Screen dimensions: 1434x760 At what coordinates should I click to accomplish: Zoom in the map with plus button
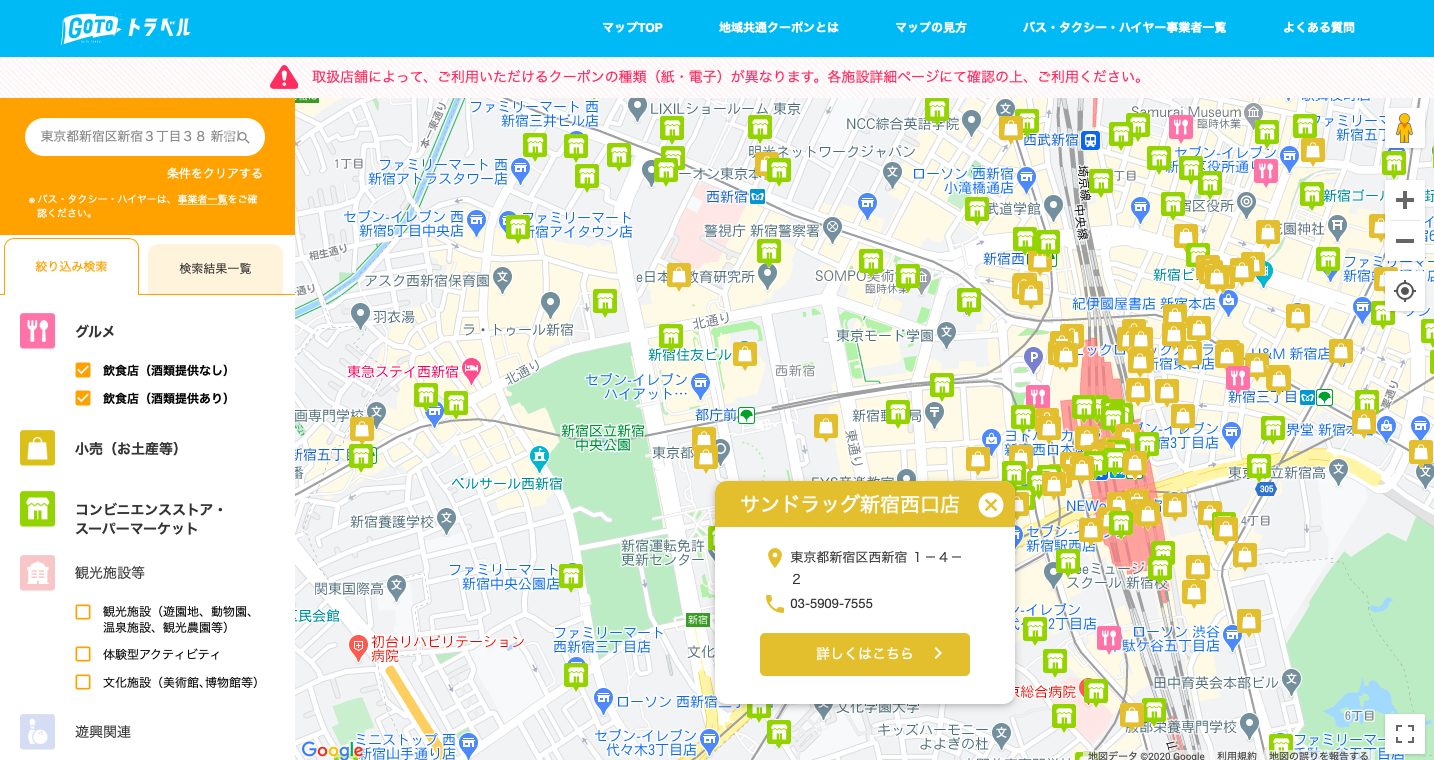point(1405,200)
